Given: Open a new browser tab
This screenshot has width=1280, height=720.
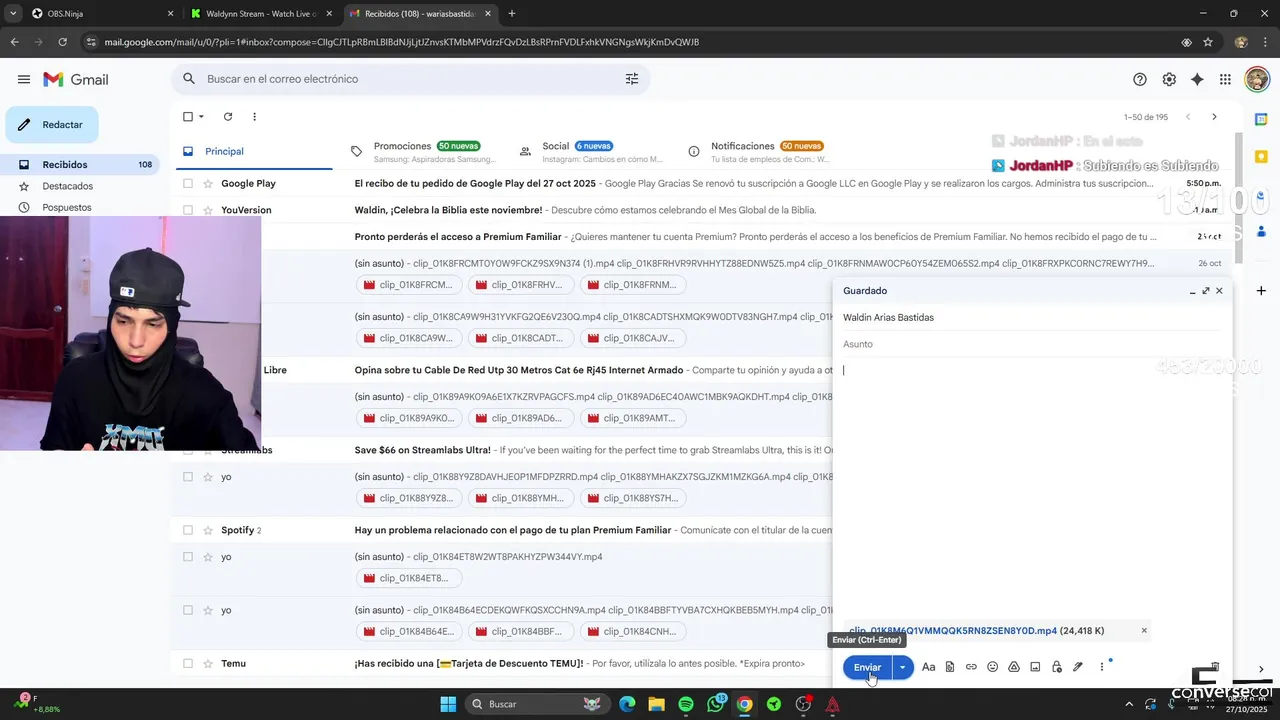Looking at the screenshot, I should coord(512,14).
